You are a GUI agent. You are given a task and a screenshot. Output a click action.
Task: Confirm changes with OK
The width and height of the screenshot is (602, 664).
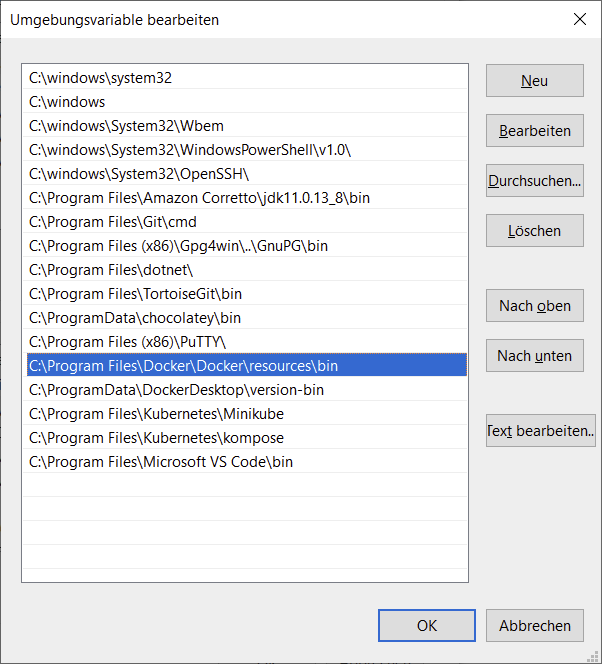427,625
